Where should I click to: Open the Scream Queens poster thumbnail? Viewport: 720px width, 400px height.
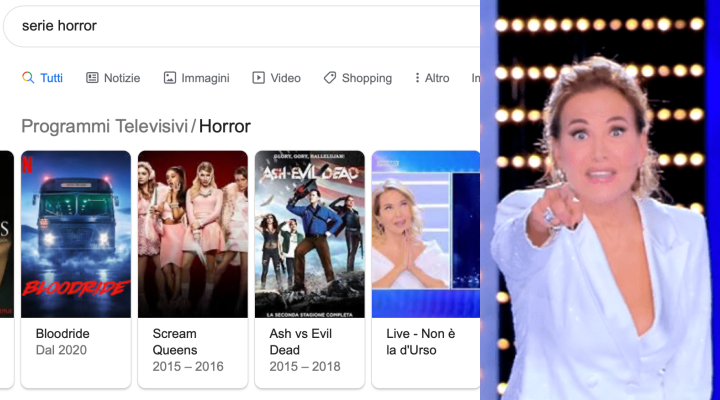193,234
